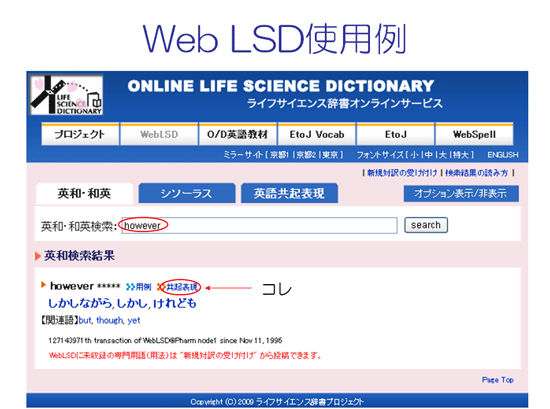This screenshot has width=550, height=409.
Task: Open the WebSpell navigation item
Action: 474,134
